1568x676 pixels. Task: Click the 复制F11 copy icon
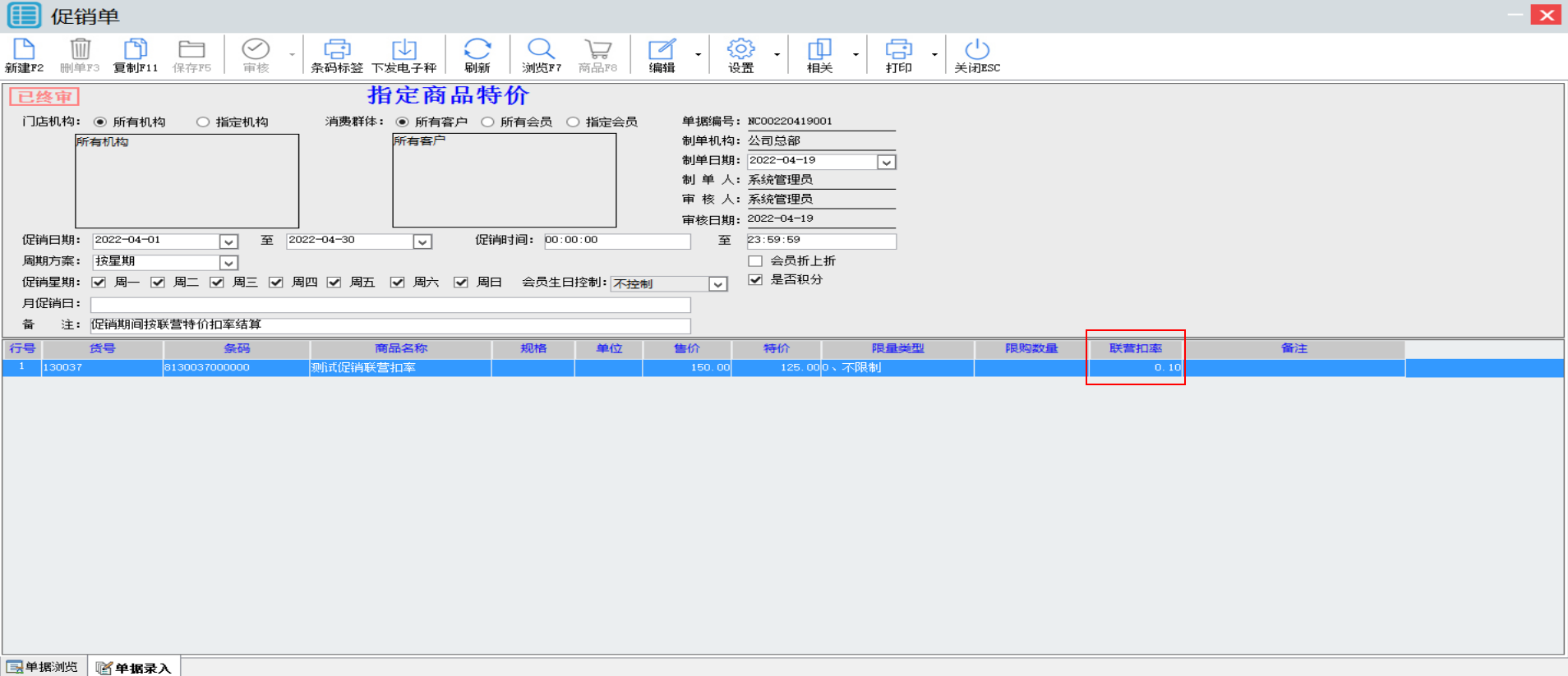(x=135, y=49)
